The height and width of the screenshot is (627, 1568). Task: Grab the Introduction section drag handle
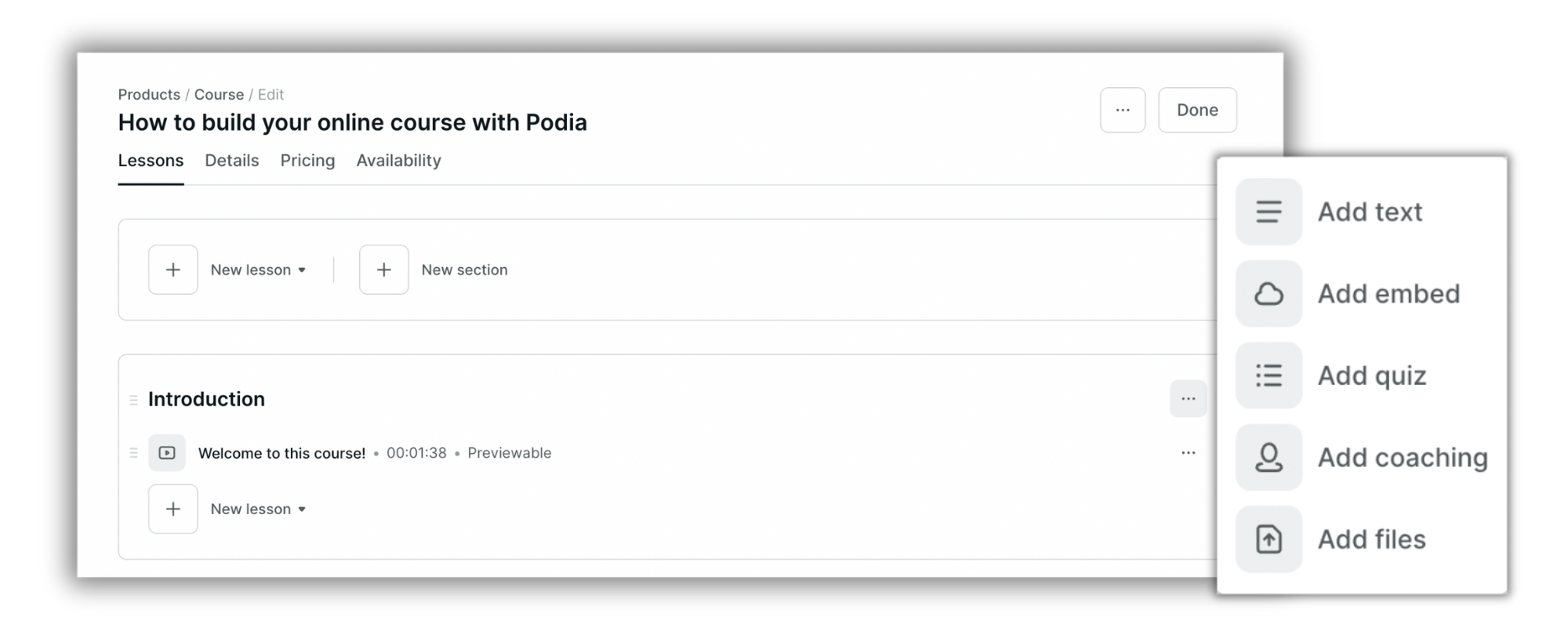pyautogui.click(x=133, y=400)
